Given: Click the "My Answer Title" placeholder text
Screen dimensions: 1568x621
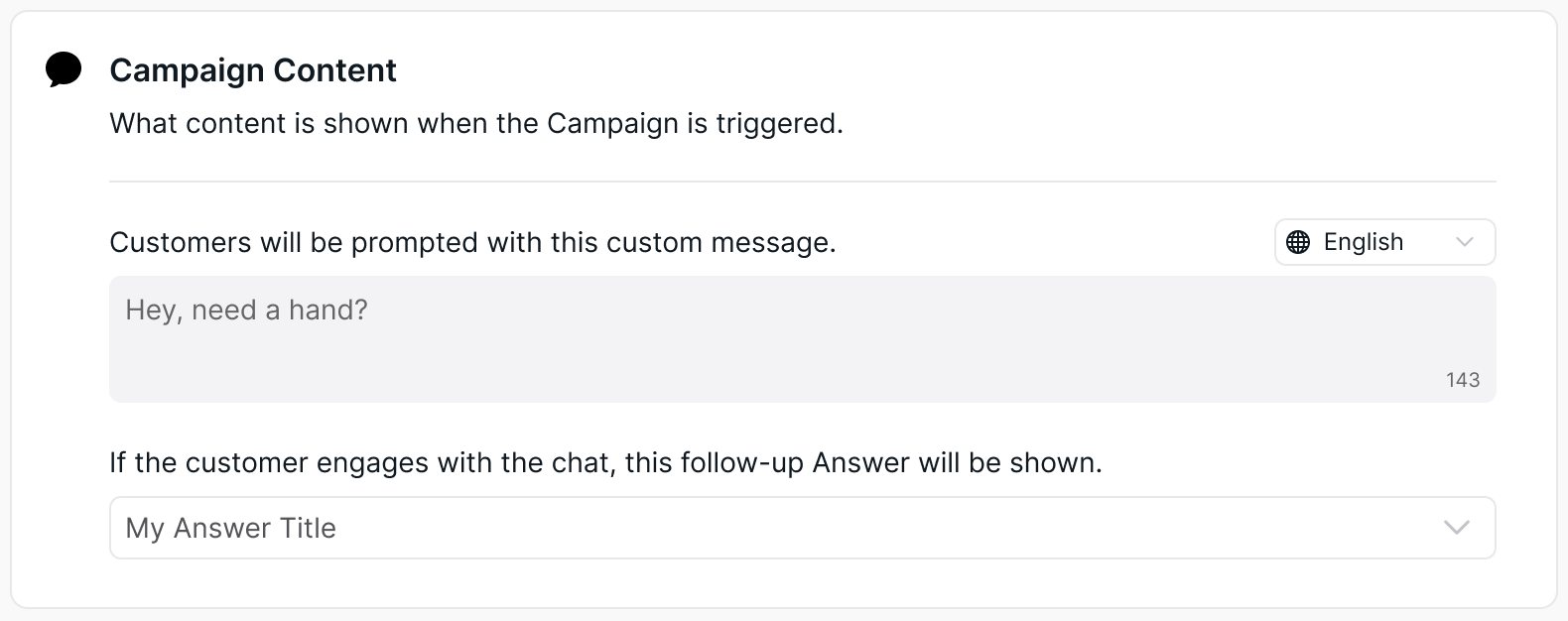Looking at the screenshot, I should click(x=230, y=528).
